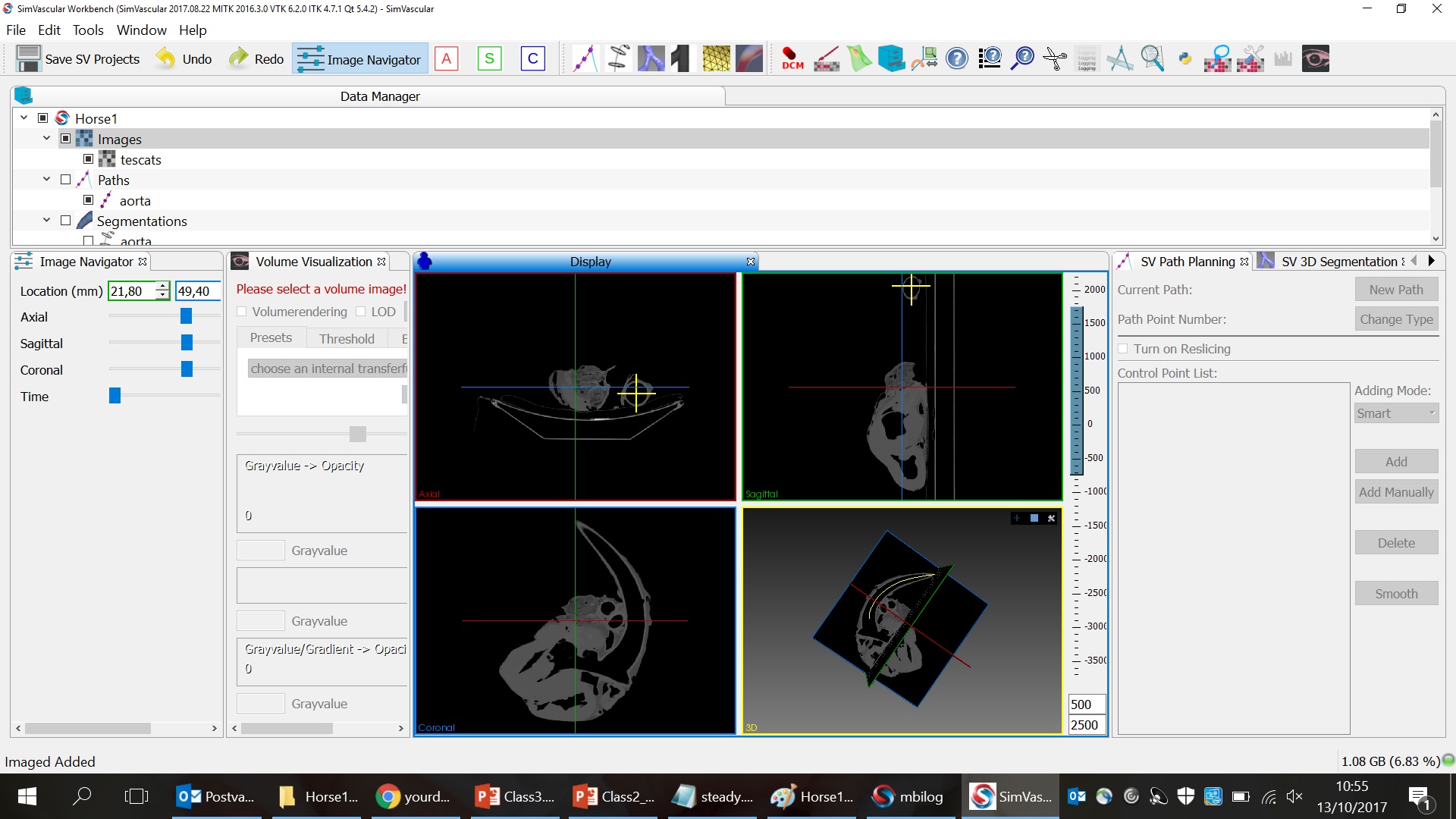Viewport: 1456px width, 819px height.
Task: Open the Window menu
Action: click(x=142, y=30)
